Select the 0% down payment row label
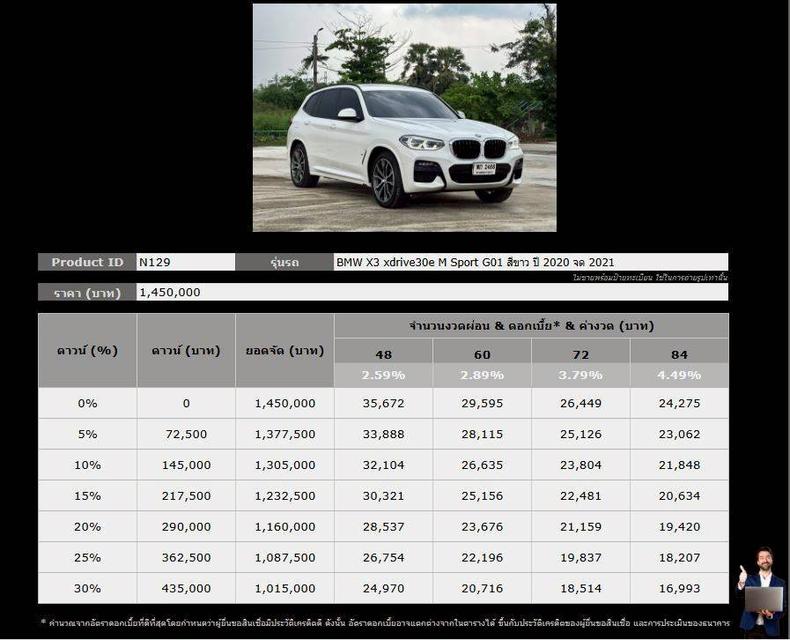This screenshot has height=640, width=790. (x=88, y=403)
